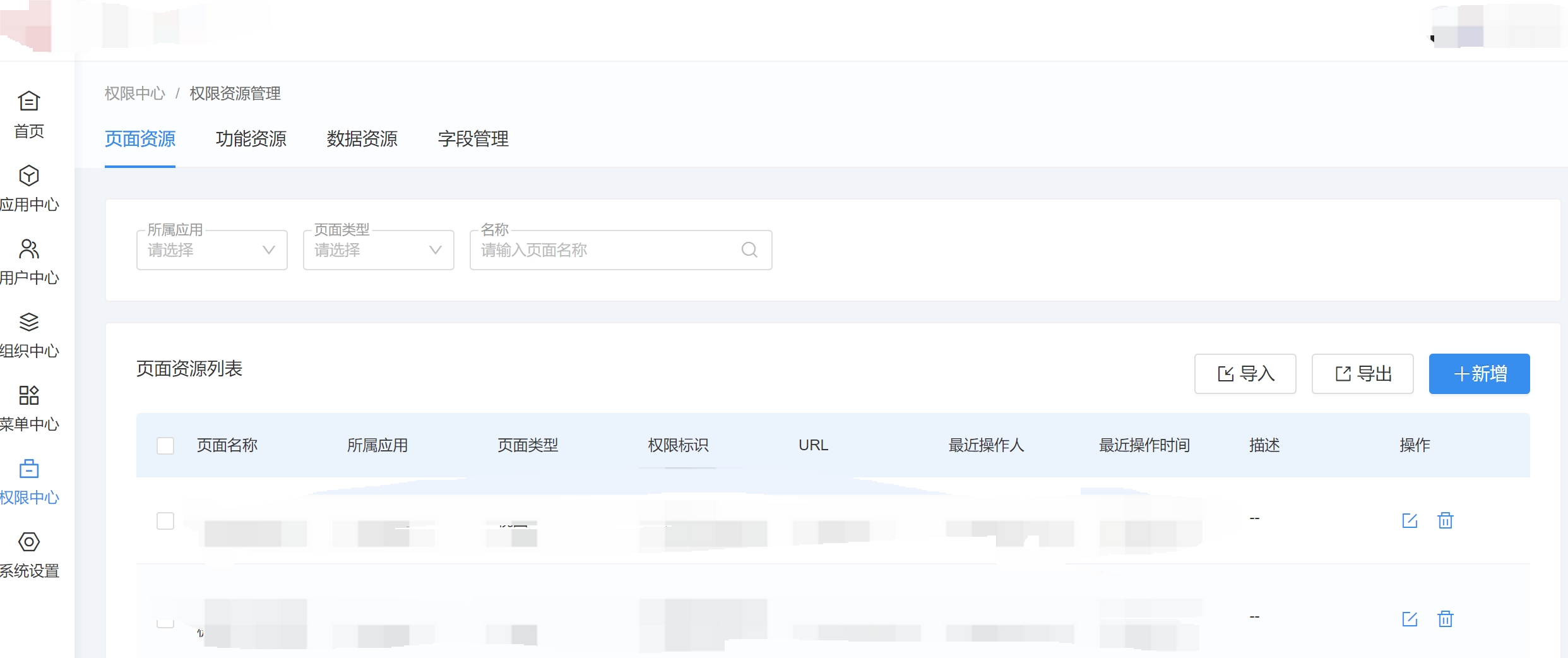Switch to the 页面资源 tab
Image resolution: width=1568 pixels, height=658 pixels.
click(140, 138)
